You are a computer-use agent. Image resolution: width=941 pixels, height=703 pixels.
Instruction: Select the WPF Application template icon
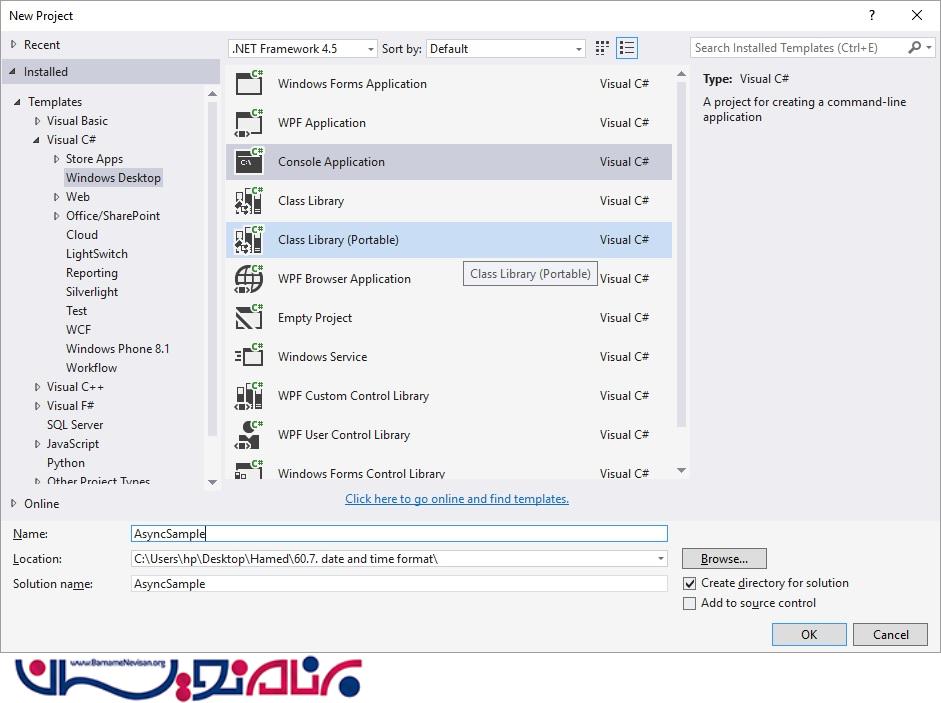pyautogui.click(x=248, y=122)
